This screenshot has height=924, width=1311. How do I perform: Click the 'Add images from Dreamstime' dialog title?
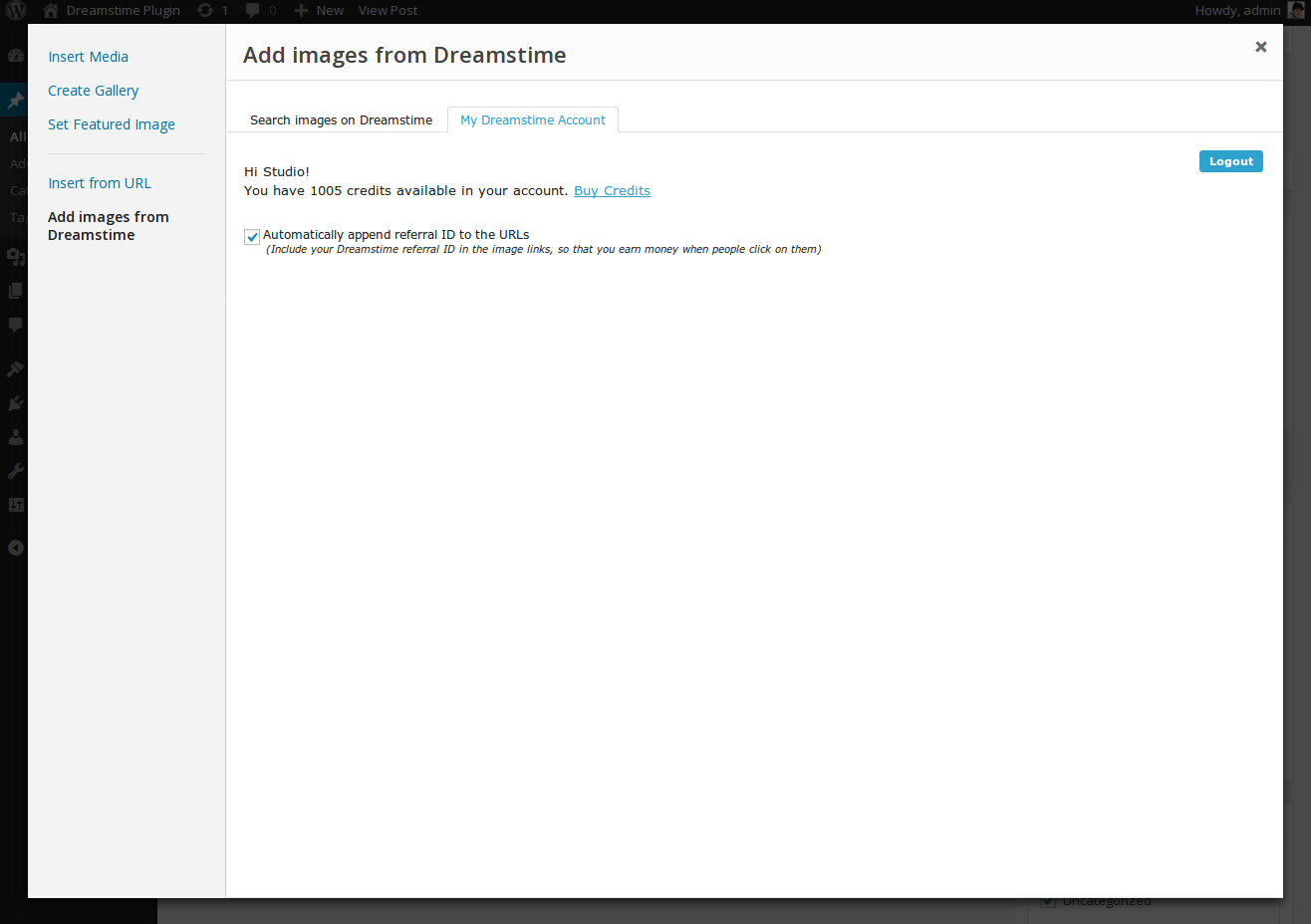click(x=404, y=56)
